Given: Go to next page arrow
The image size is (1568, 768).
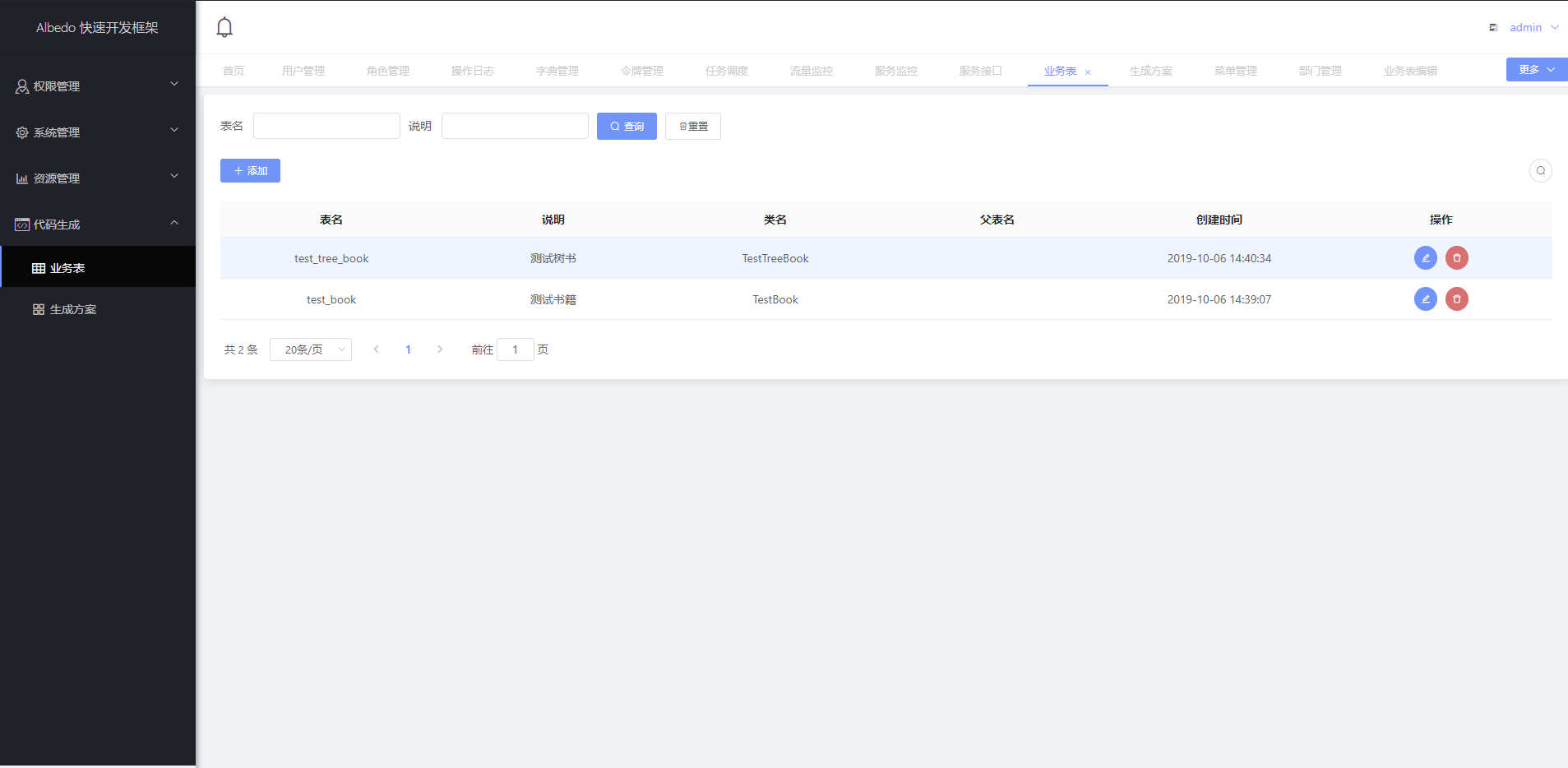Looking at the screenshot, I should point(440,349).
